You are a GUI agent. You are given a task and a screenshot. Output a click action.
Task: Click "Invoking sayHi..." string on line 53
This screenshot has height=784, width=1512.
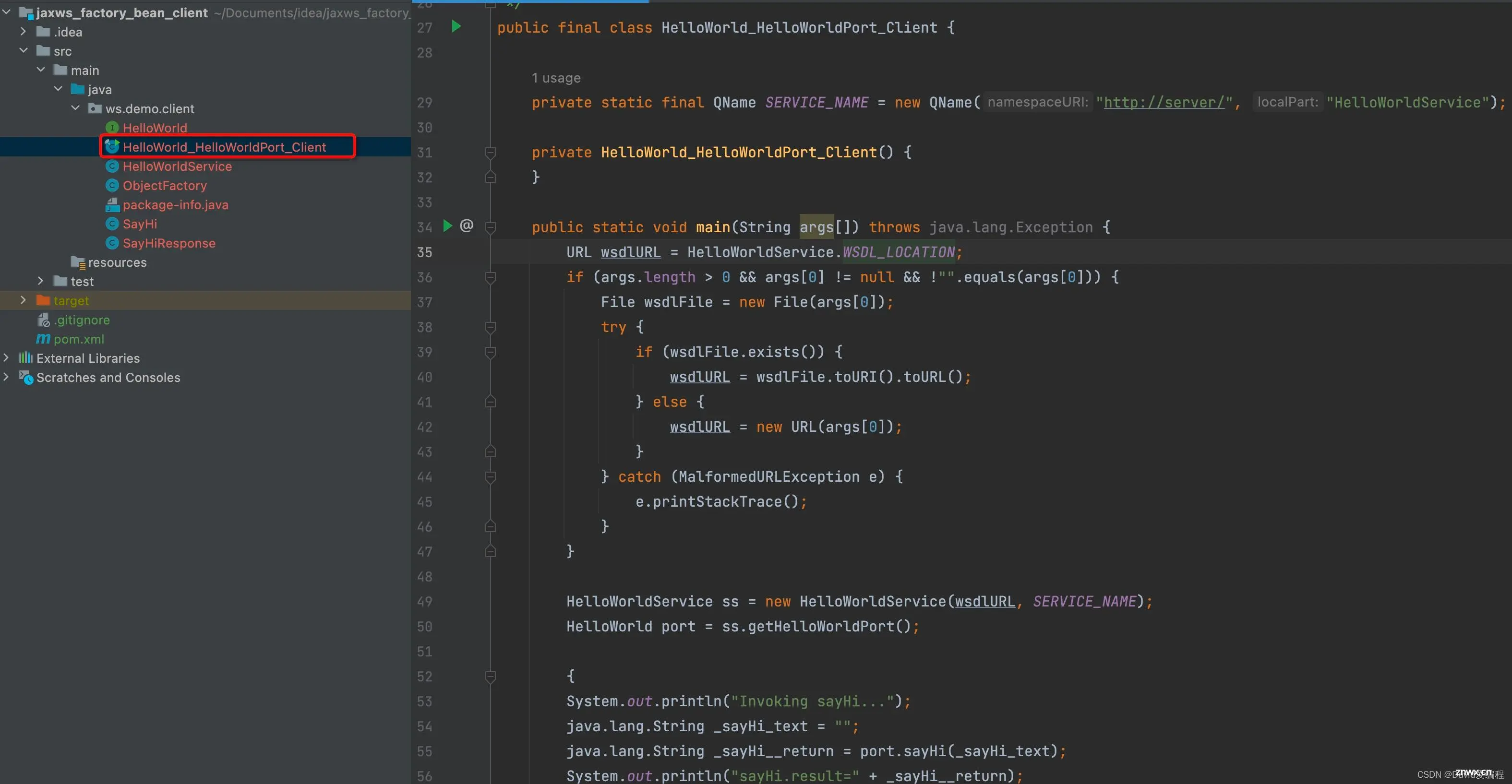[x=812, y=701]
